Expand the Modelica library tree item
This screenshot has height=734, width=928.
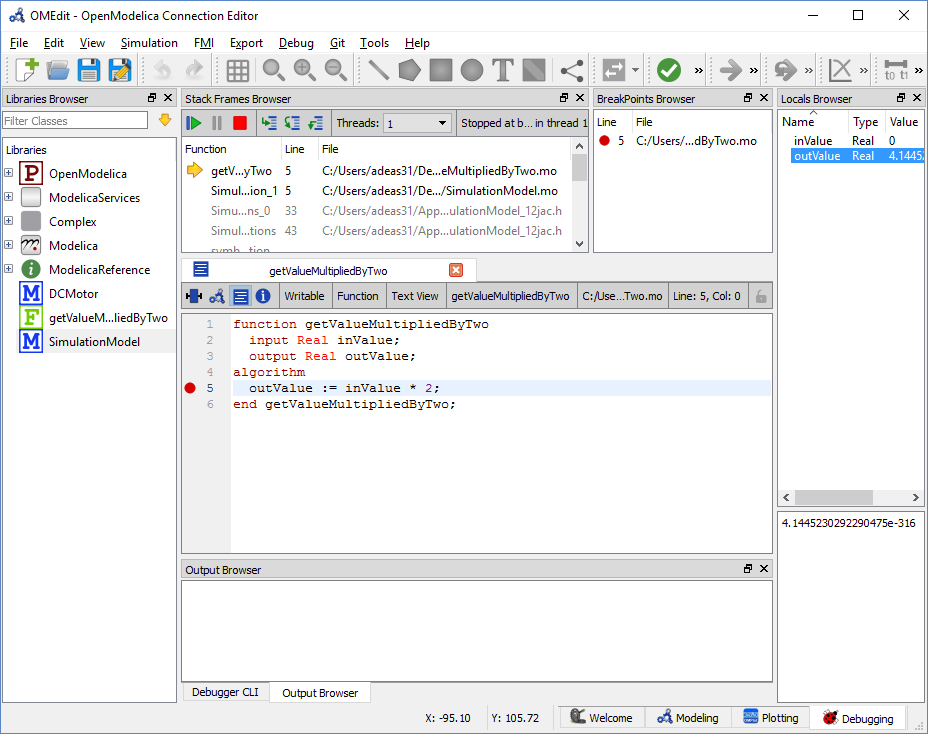[8, 245]
